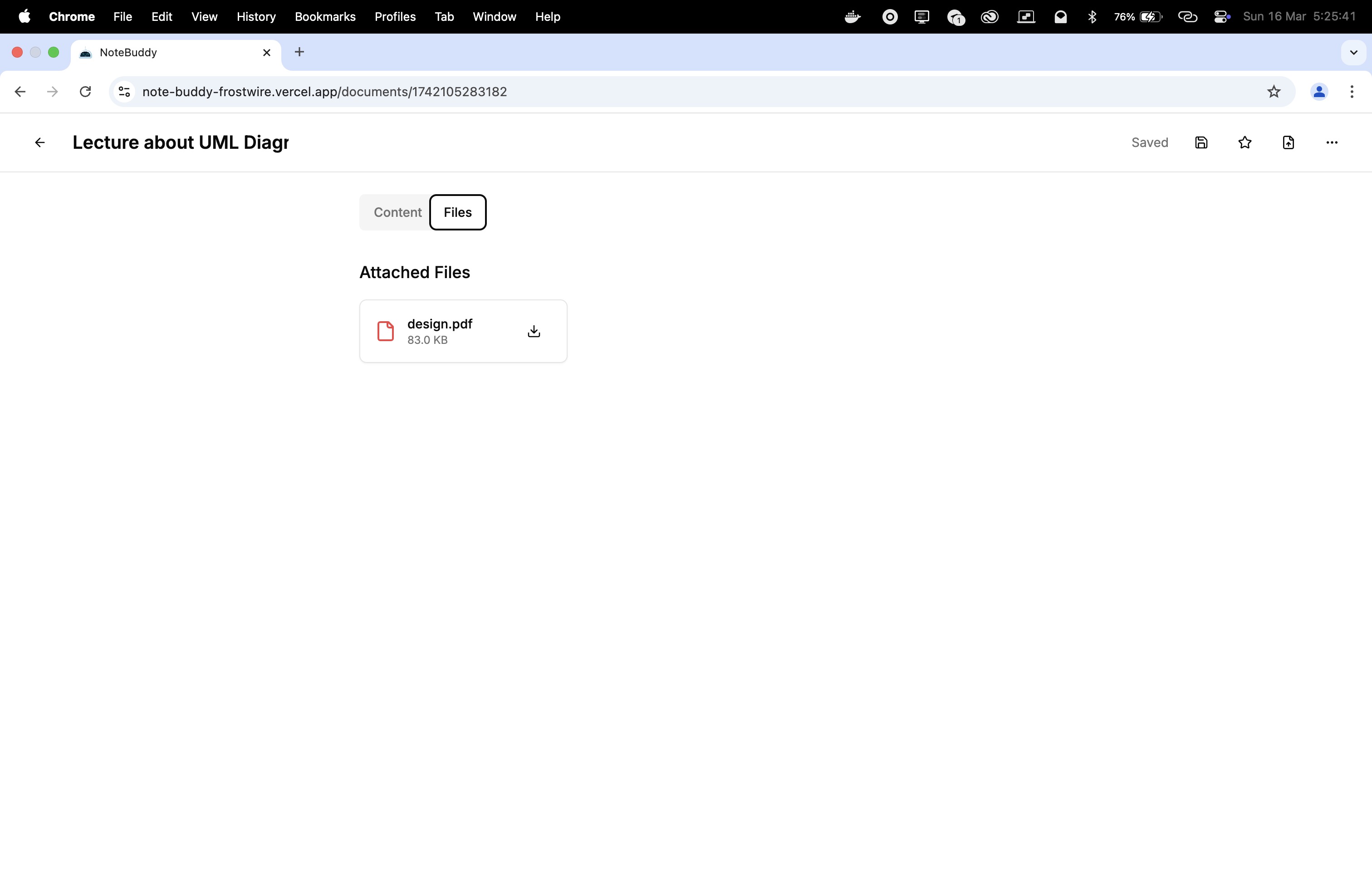Select the Files tab
The height and width of the screenshot is (891, 1372).
tap(458, 212)
